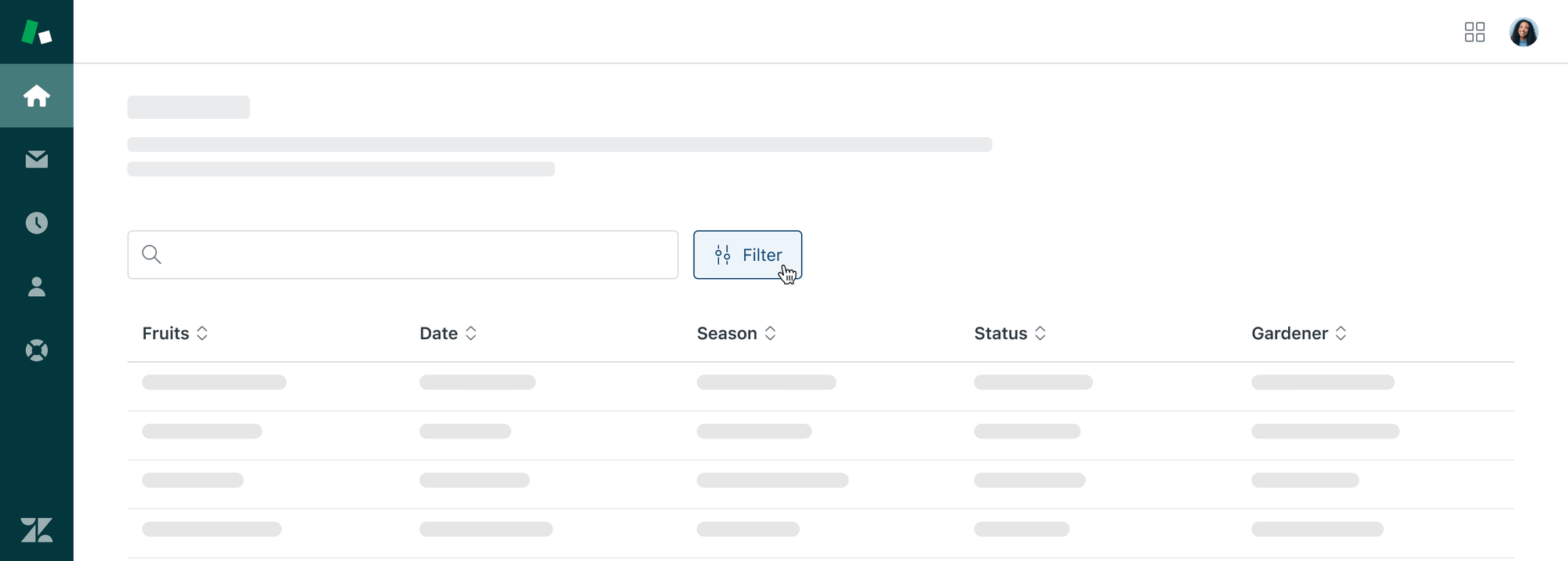
Task: Click the search magnifying glass icon
Action: [x=152, y=254]
